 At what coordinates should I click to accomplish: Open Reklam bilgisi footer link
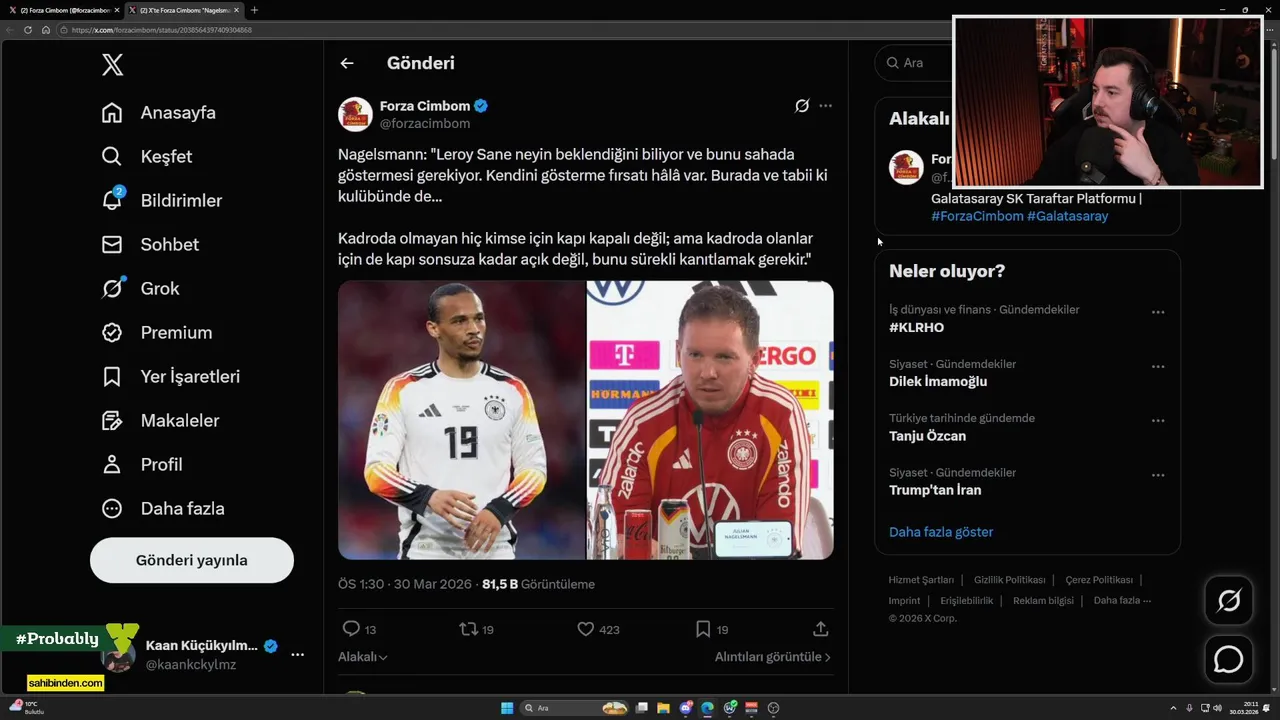[1043, 601]
